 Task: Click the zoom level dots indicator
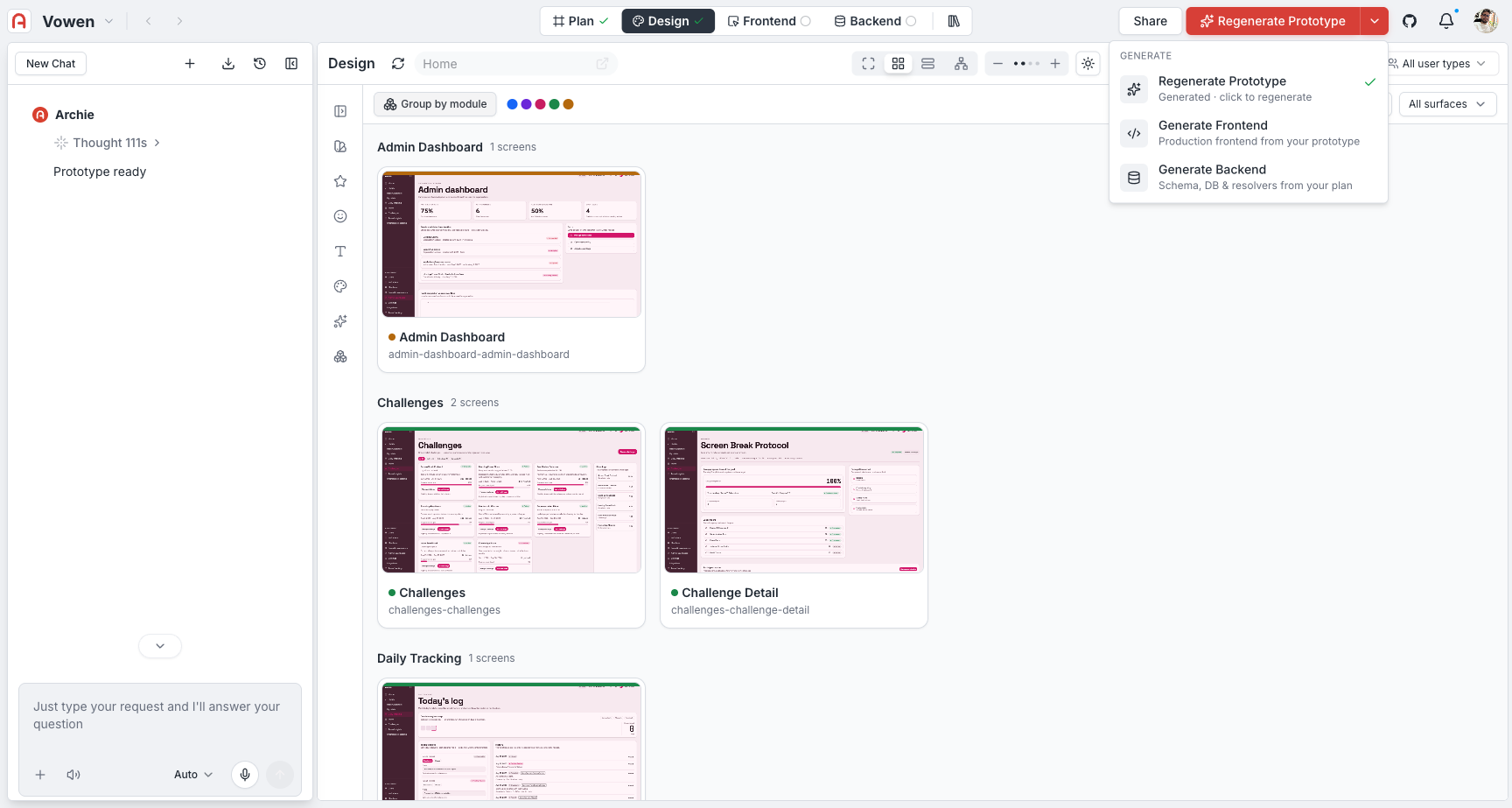tap(1026, 64)
